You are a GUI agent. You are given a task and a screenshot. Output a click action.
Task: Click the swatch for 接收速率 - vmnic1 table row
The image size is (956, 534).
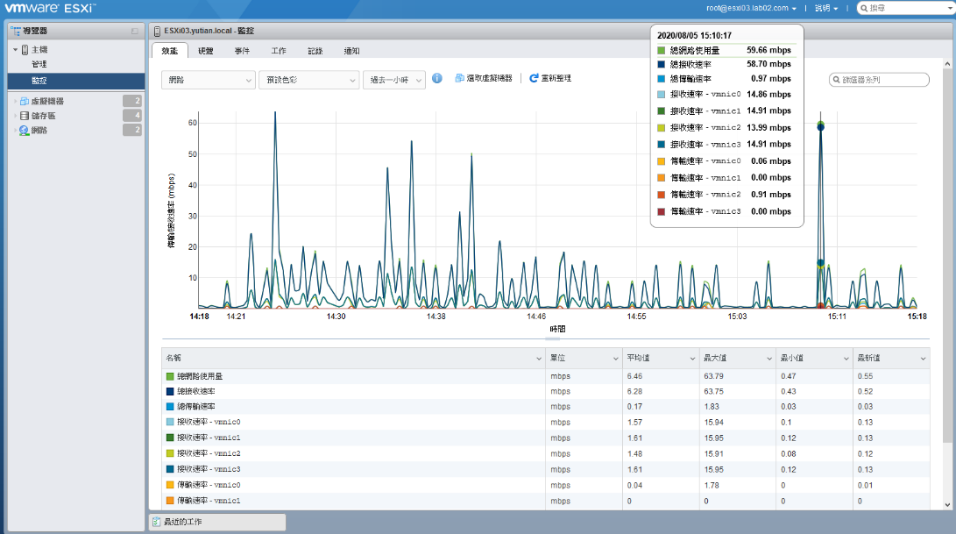[x=170, y=438]
